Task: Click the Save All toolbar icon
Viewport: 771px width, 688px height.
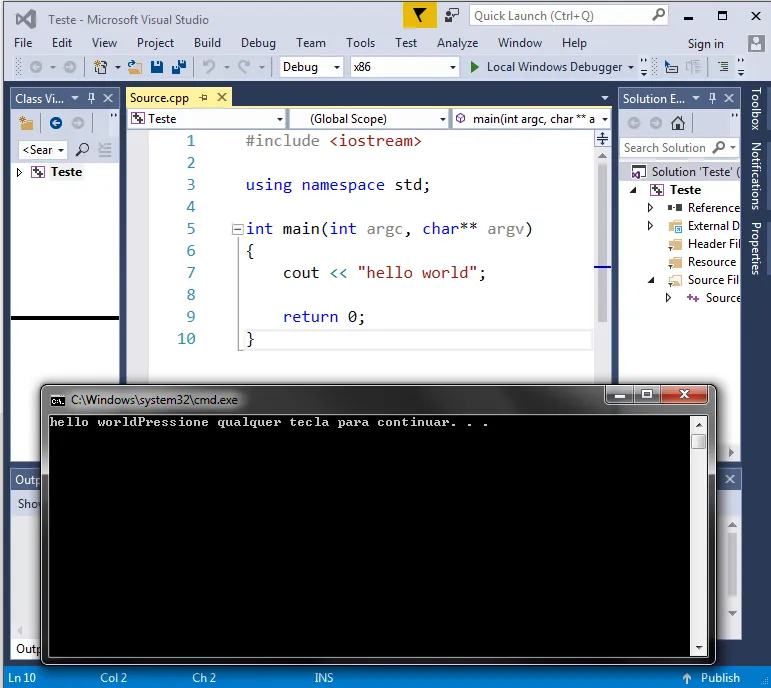Action: [179, 67]
